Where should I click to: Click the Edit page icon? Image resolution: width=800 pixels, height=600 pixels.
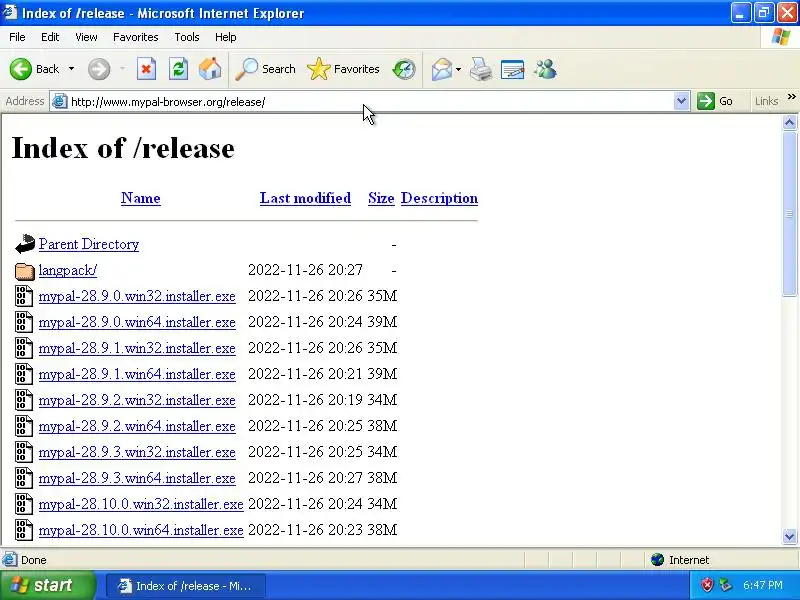click(513, 69)
